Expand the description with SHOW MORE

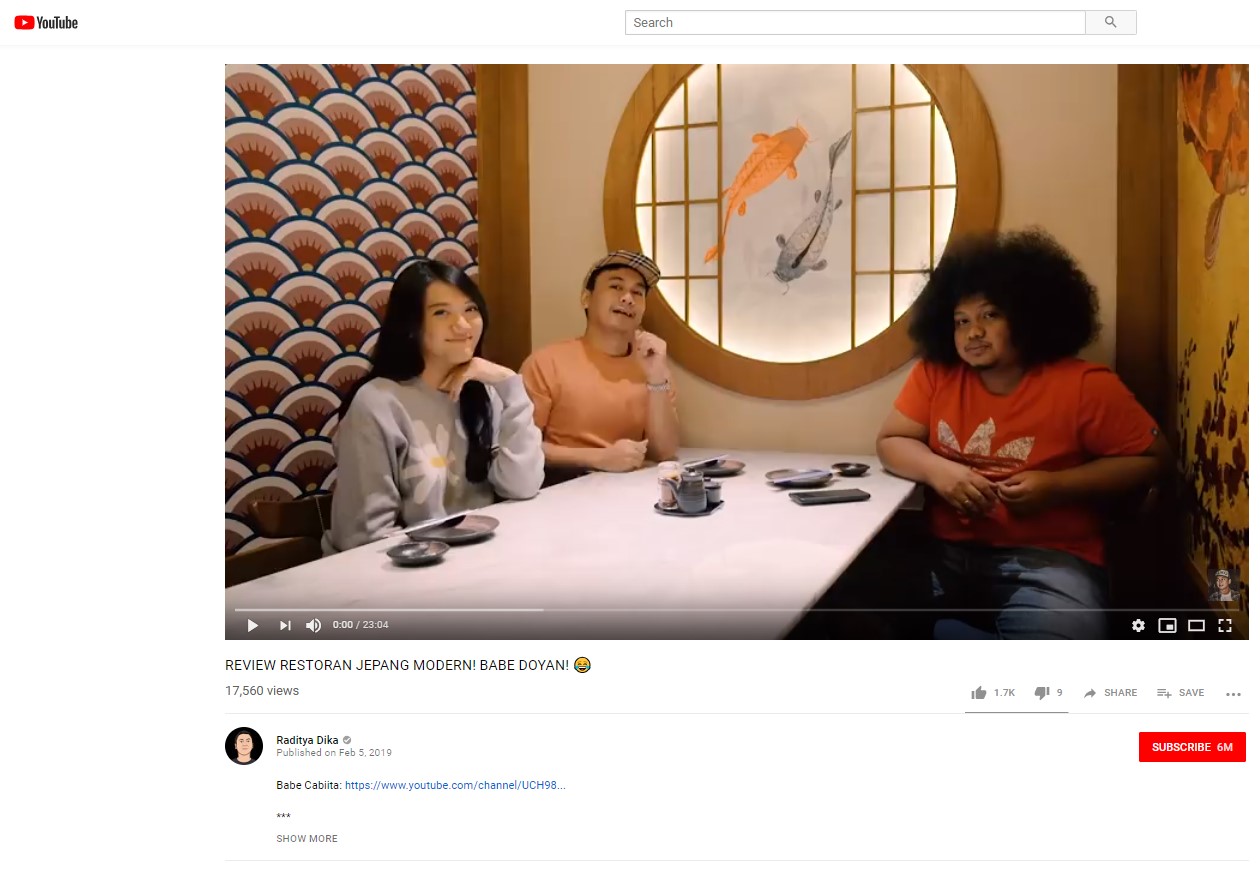[306, 839]
